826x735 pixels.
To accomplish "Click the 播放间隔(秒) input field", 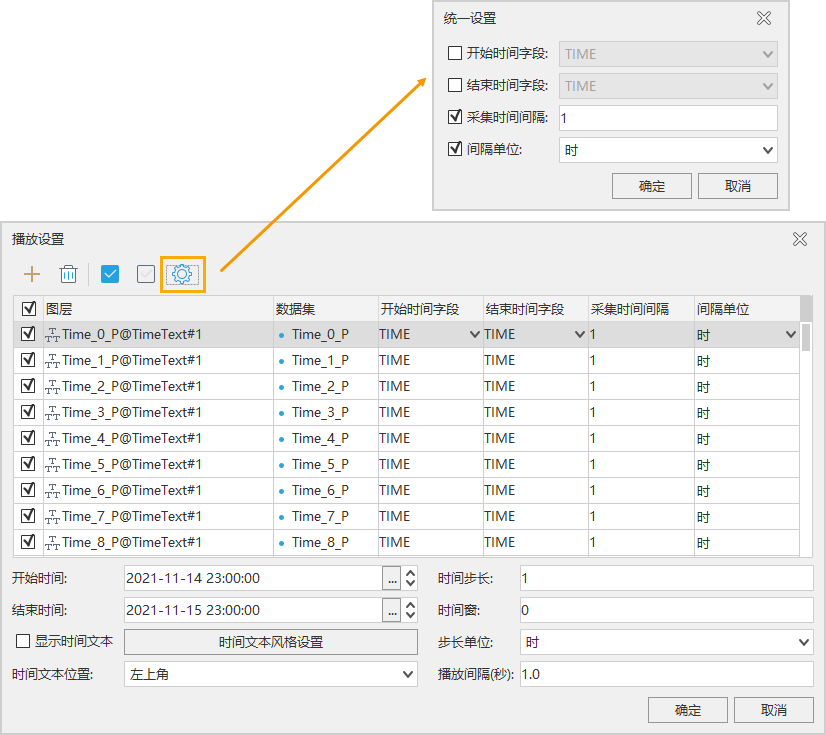I will click(666, 674).
